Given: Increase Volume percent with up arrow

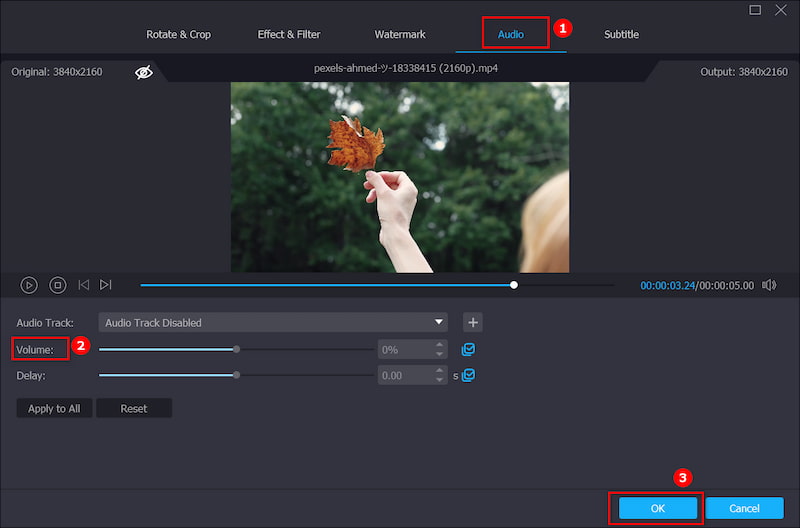Looking at the screenshot, I should coord(439,345).
